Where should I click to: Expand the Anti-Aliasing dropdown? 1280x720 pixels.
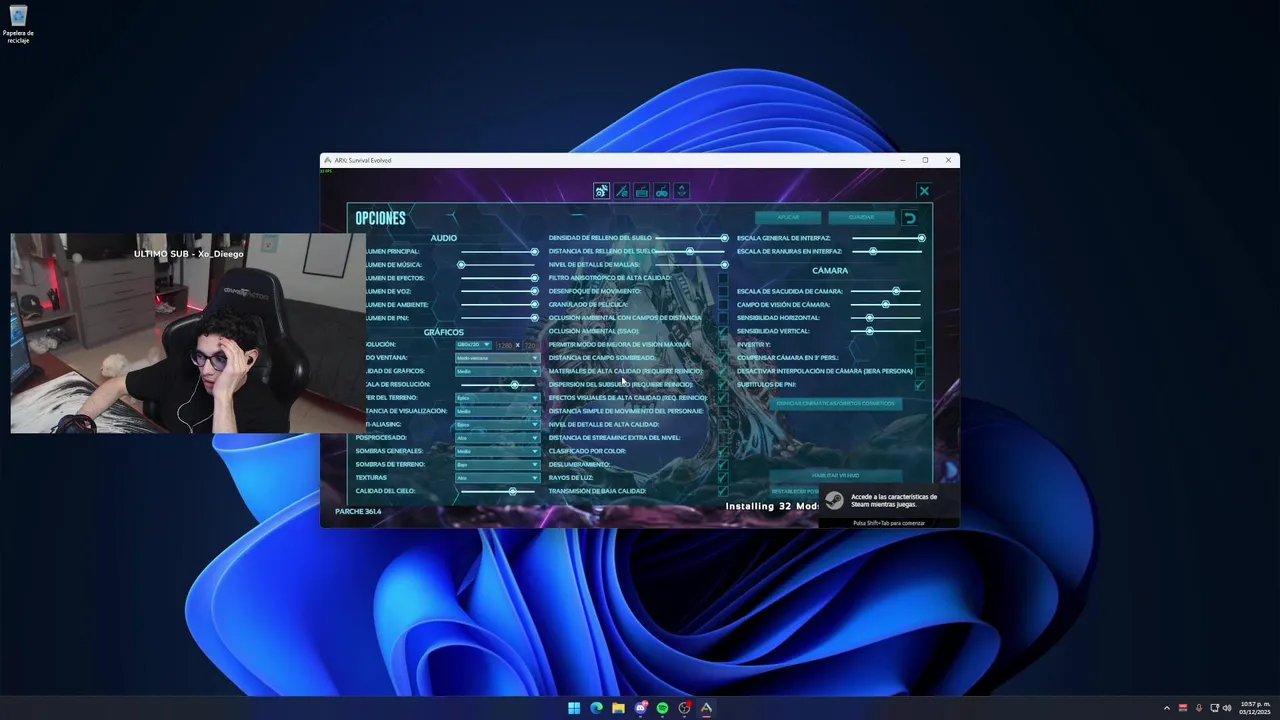point(497,424)
